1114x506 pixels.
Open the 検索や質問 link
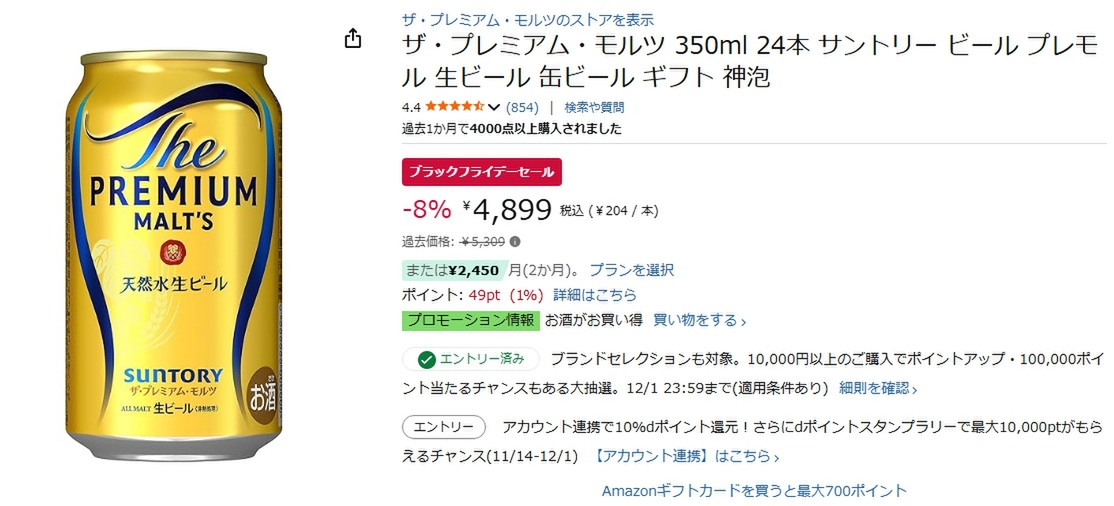(x=594, y=107)
